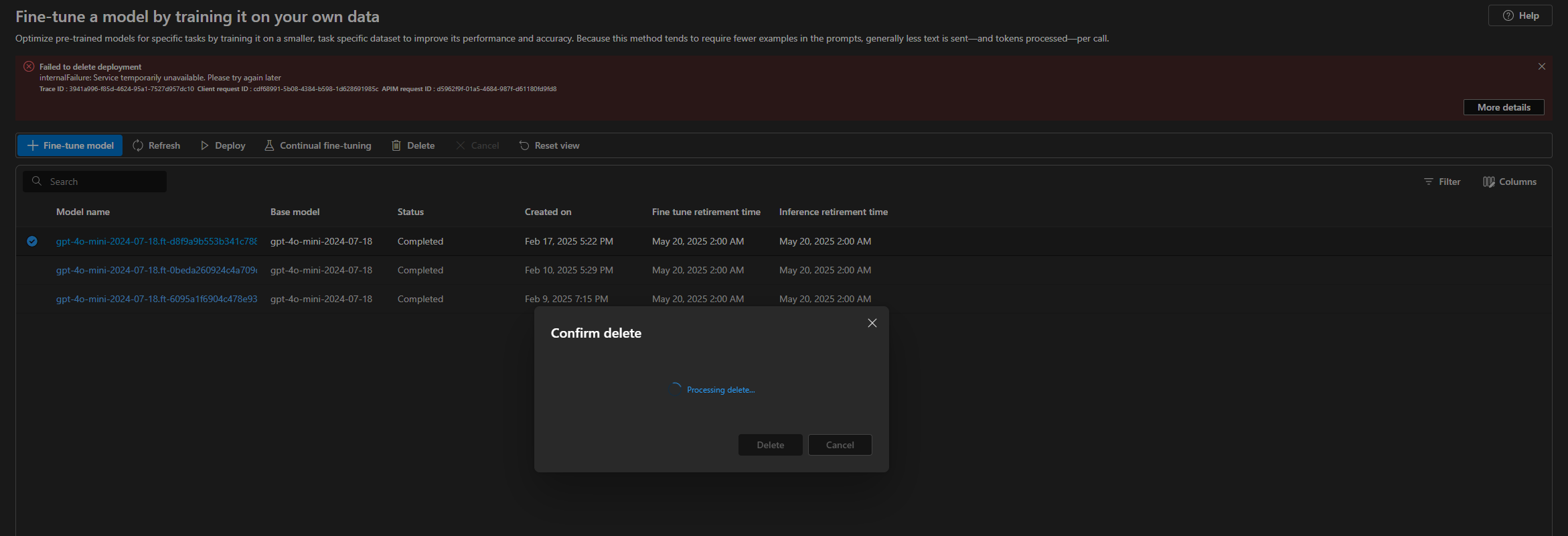
Task: Click the toolbar Delete with trash icon
Action: point(413,145)
